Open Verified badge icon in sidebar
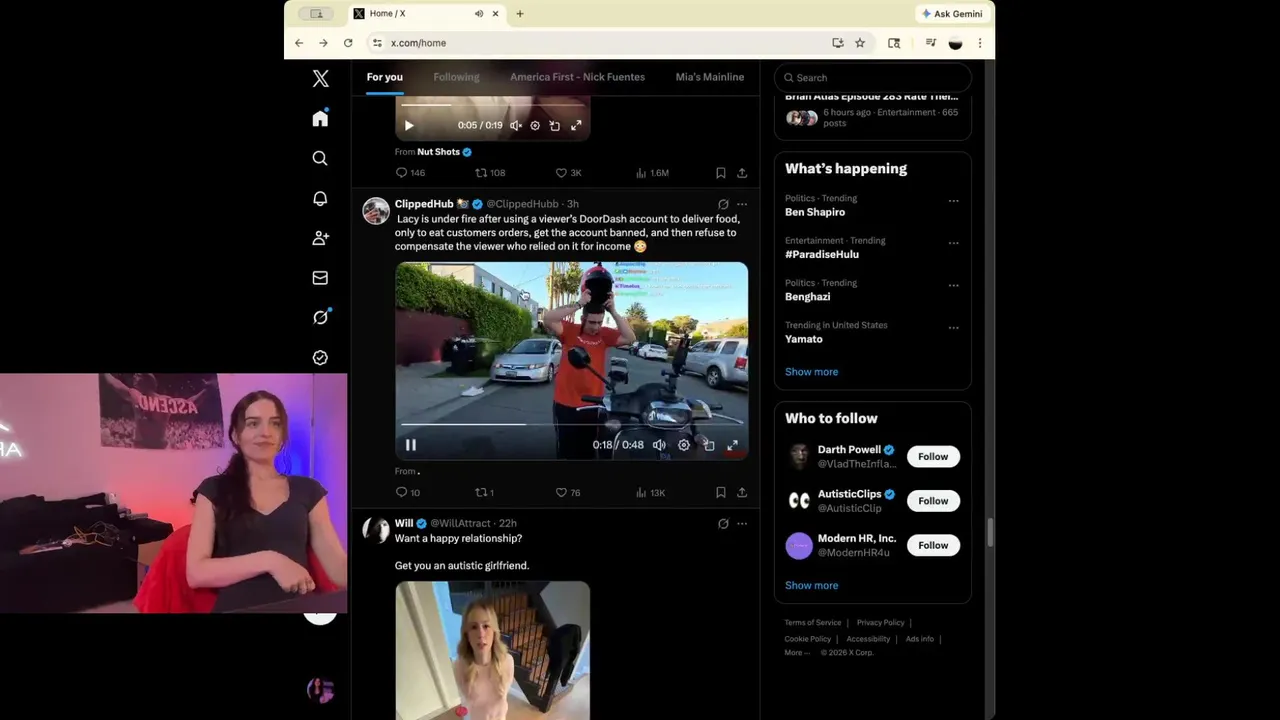The image size is (1280, 720). pyautogui.click(x=320, y=357)
